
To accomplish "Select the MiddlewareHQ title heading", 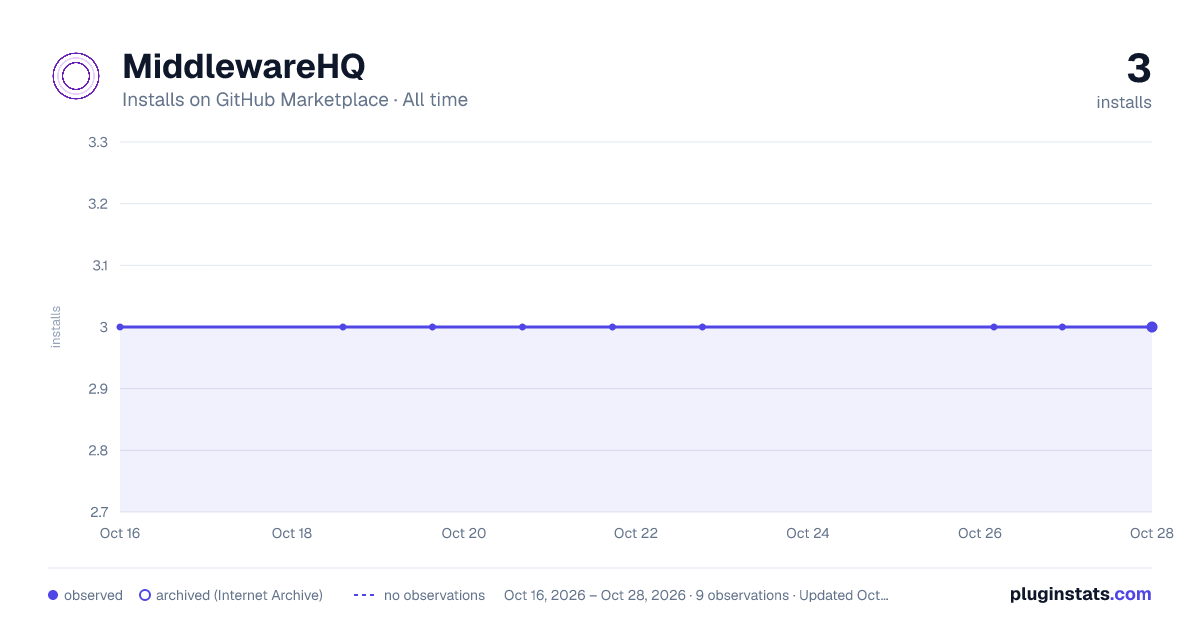I will (x=244, y=66).
